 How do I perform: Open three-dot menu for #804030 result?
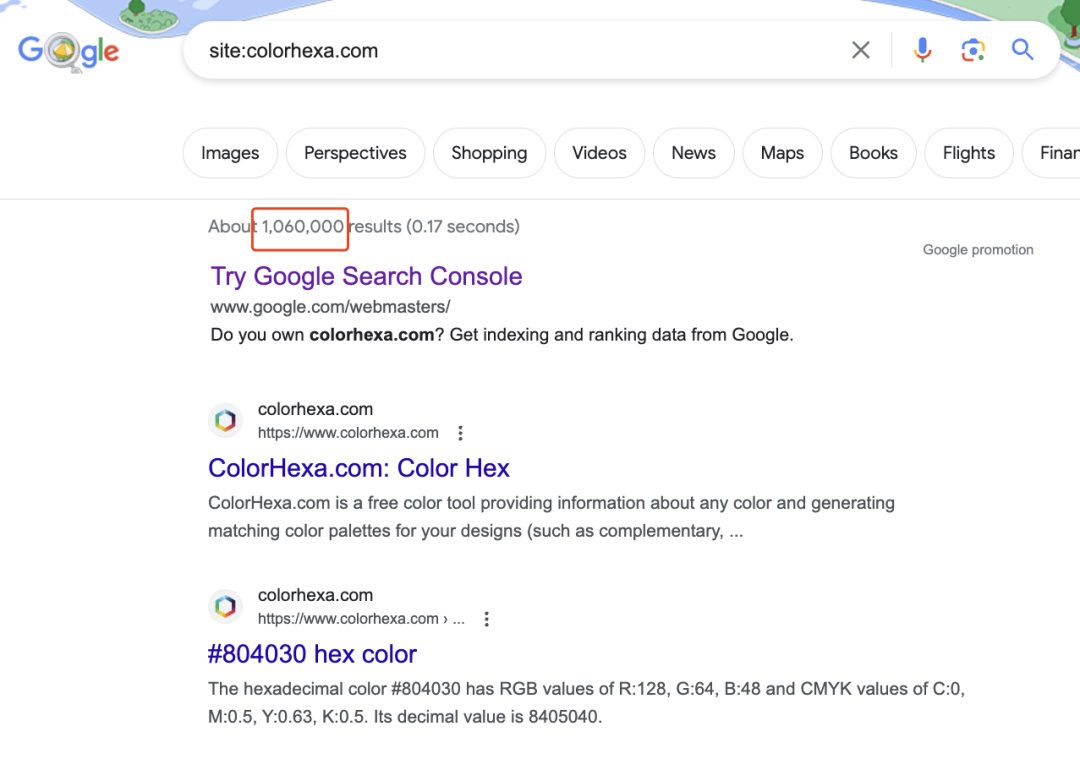pos(486,619)
